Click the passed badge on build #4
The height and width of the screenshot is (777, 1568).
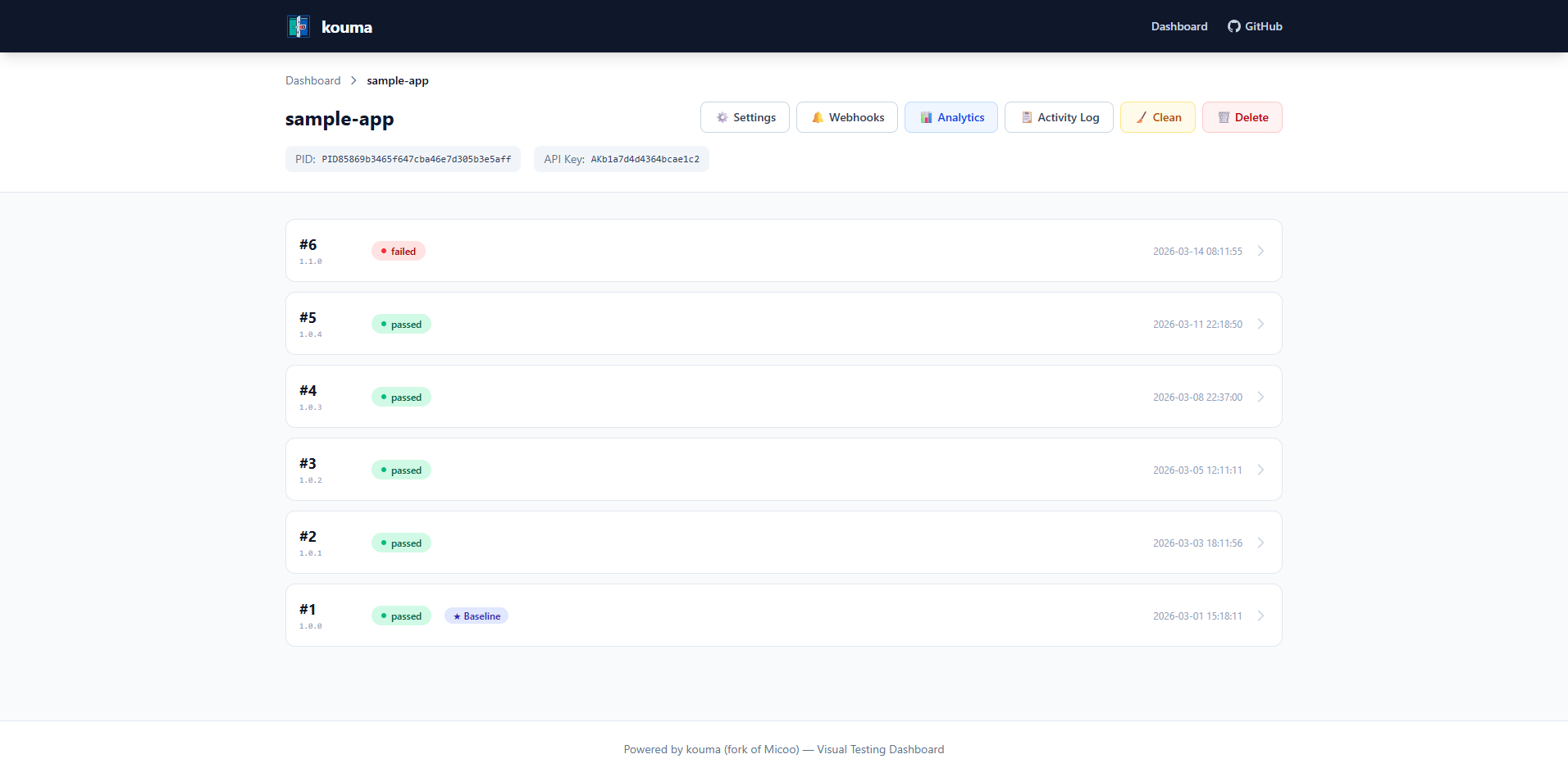click(x=401, y=397)
